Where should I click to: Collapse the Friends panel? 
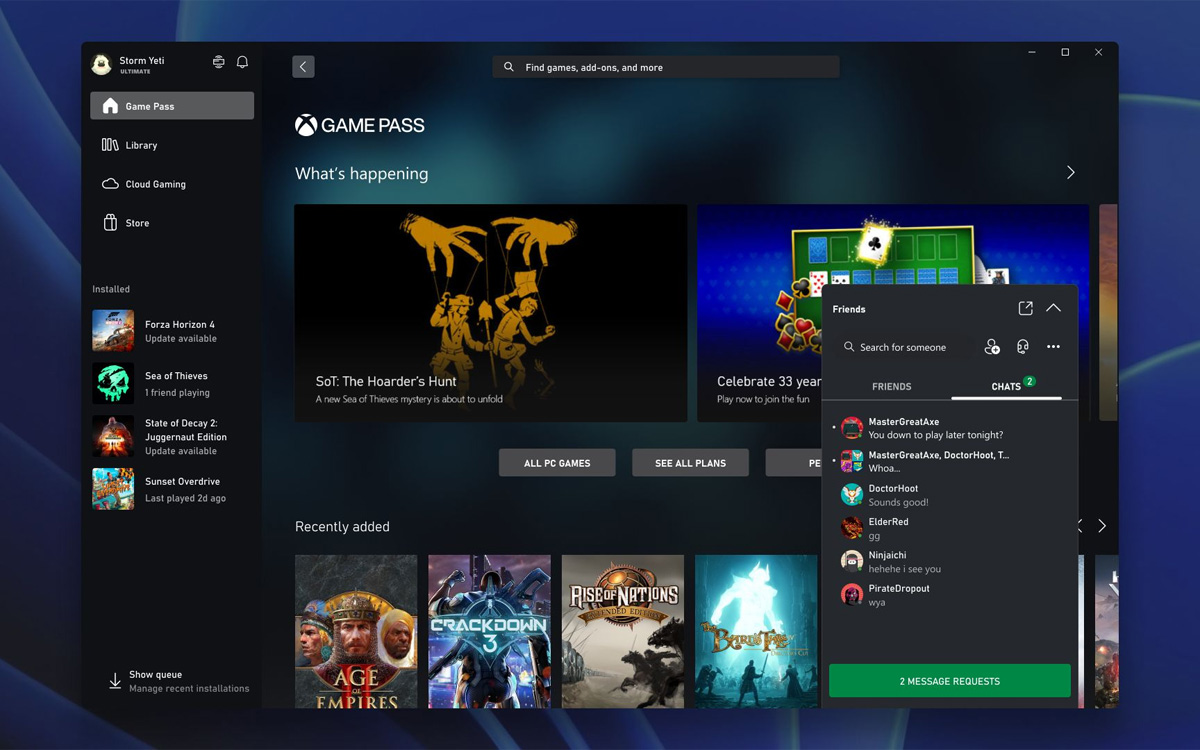pos(1053,309)
